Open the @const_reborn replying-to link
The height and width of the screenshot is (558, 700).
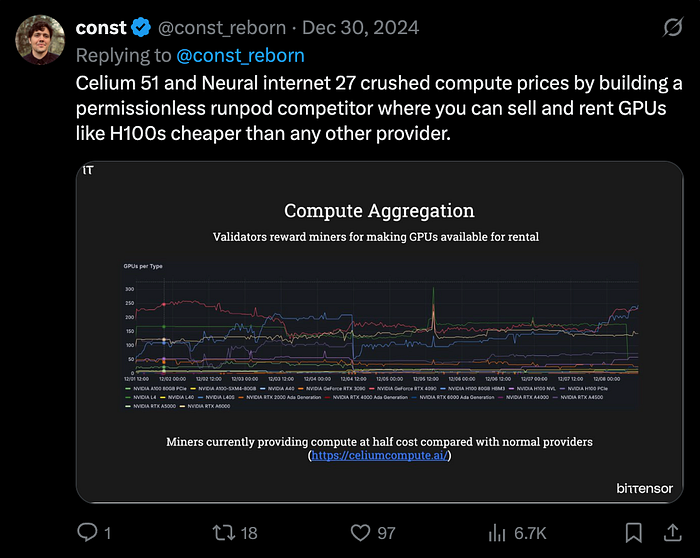240,56
